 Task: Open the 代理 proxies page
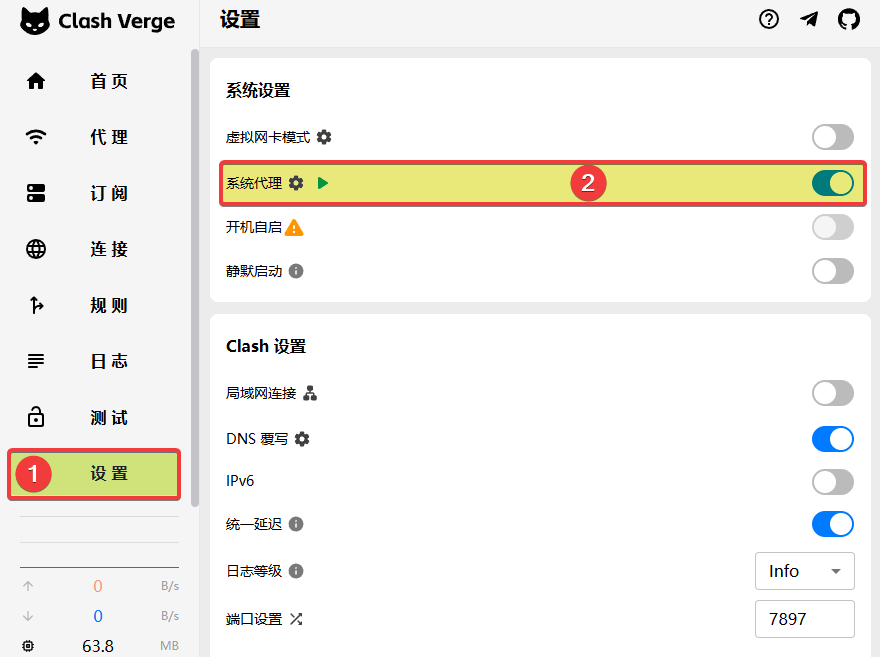[94, 137]
